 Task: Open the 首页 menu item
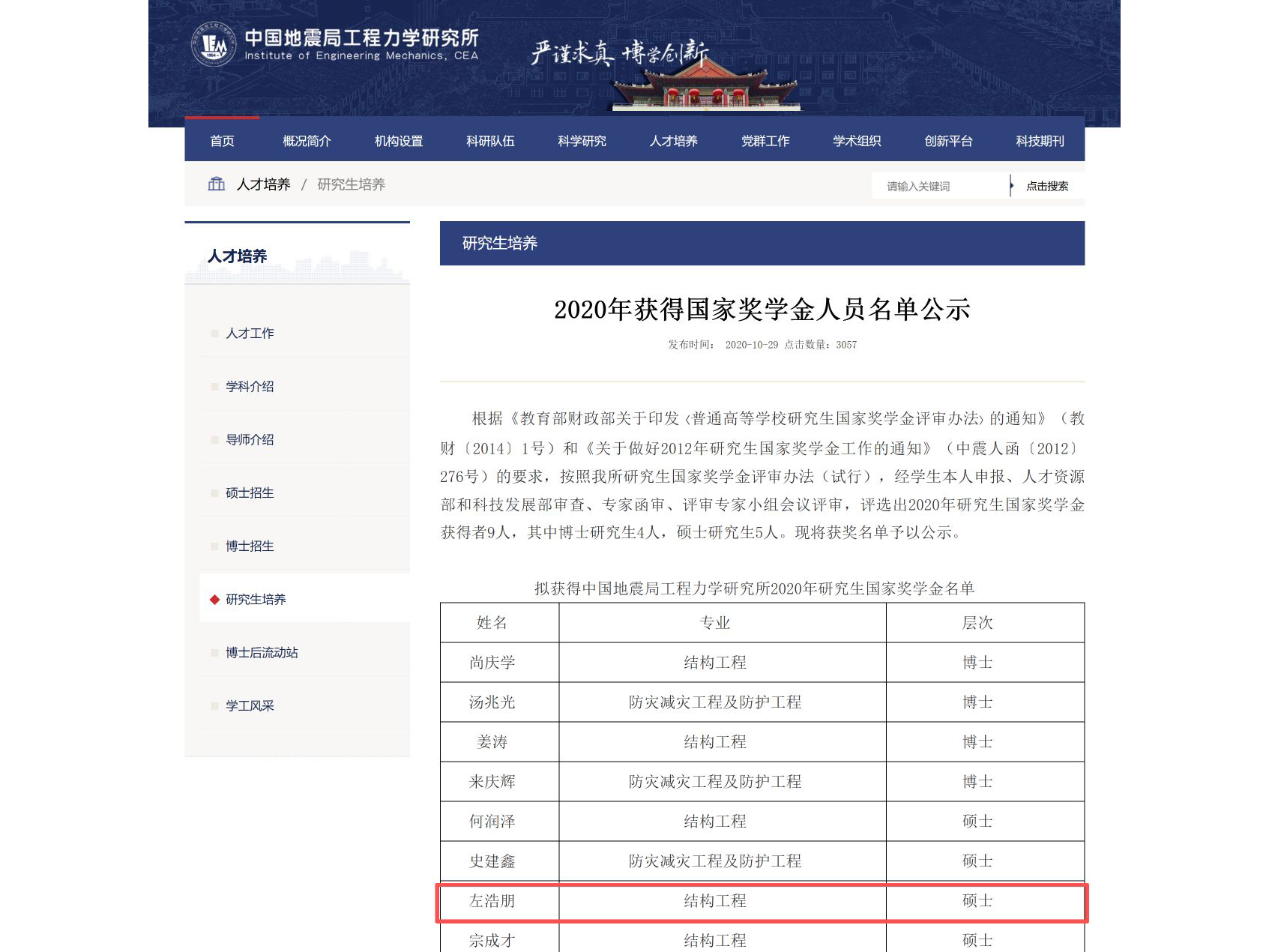(223, 140)
